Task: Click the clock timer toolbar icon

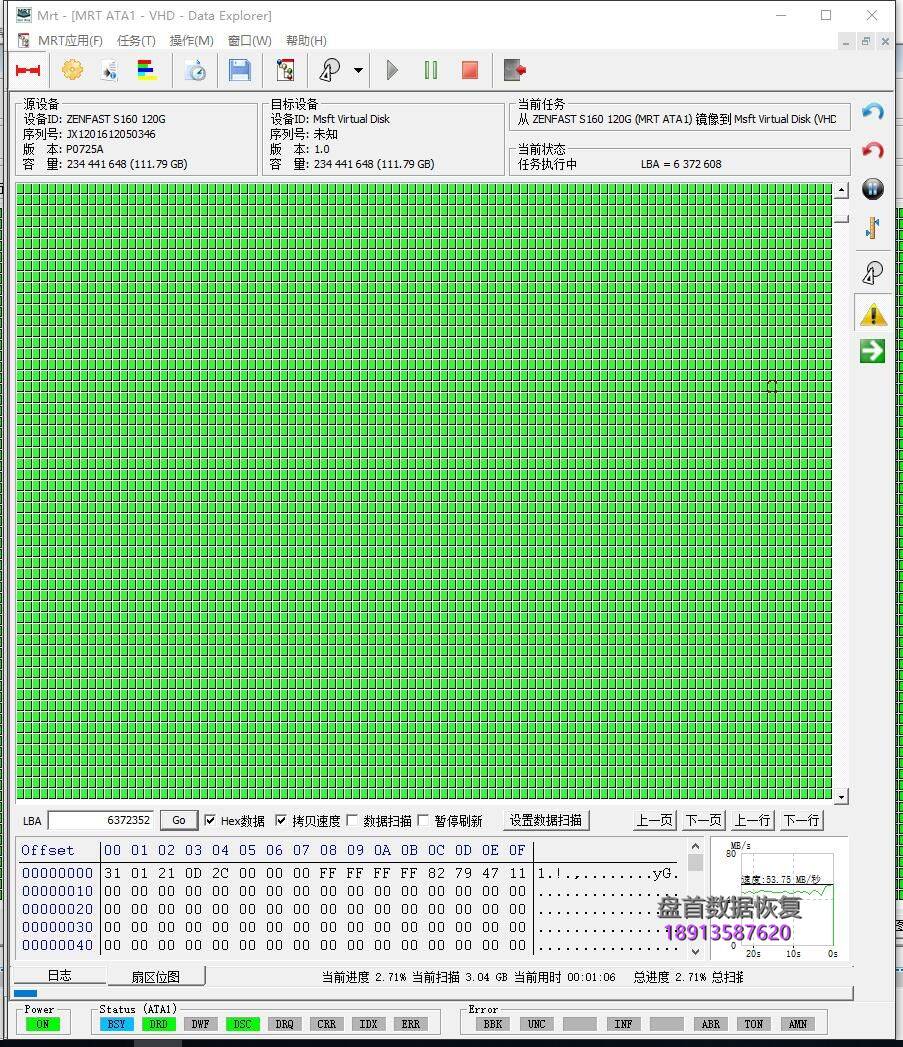Action: tap(195, 70)
